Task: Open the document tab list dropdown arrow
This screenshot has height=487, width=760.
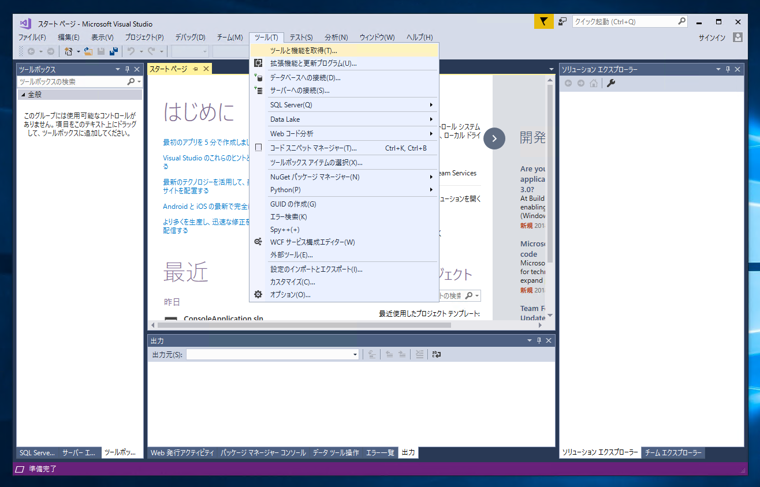Action: pyautogui.click(x=551, y=69)
